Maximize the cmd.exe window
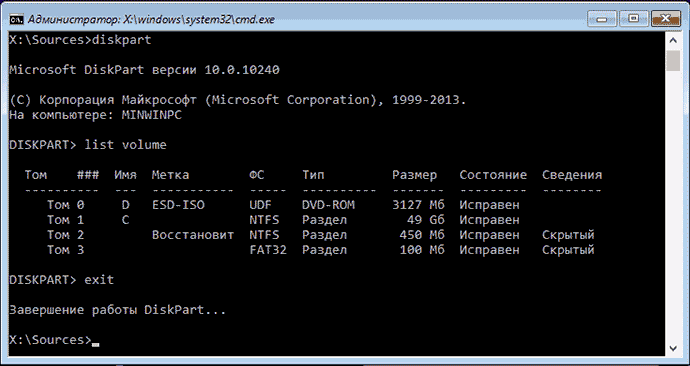The image size is (690, 366). pos(634,19)
